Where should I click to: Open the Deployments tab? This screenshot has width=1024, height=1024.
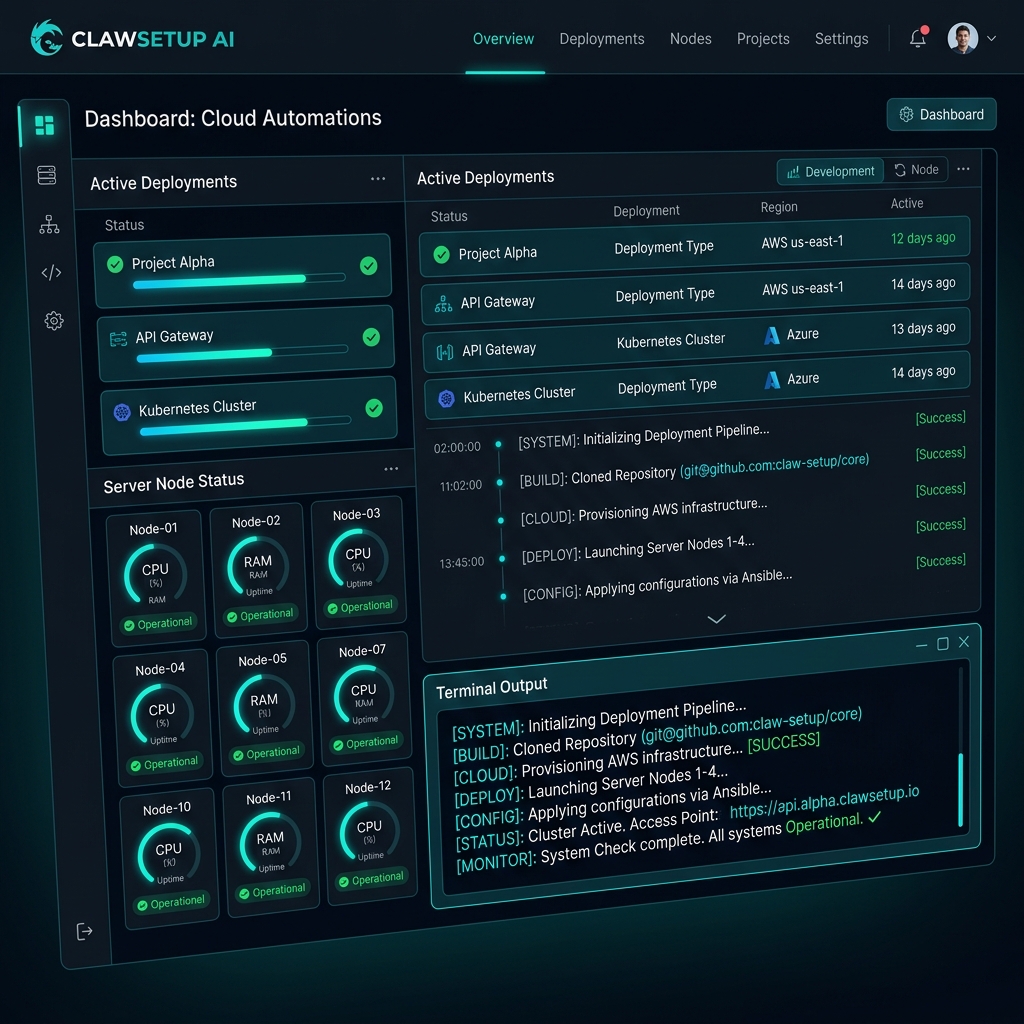coord(601,39)
